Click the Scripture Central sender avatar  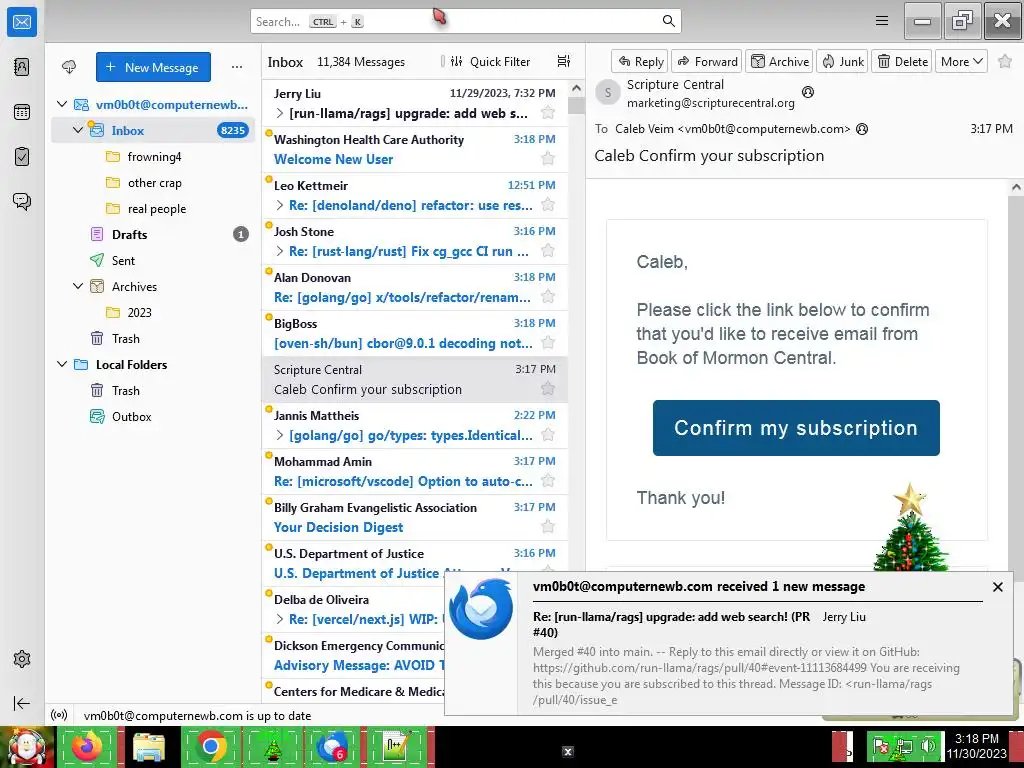[x=608, y=93]
